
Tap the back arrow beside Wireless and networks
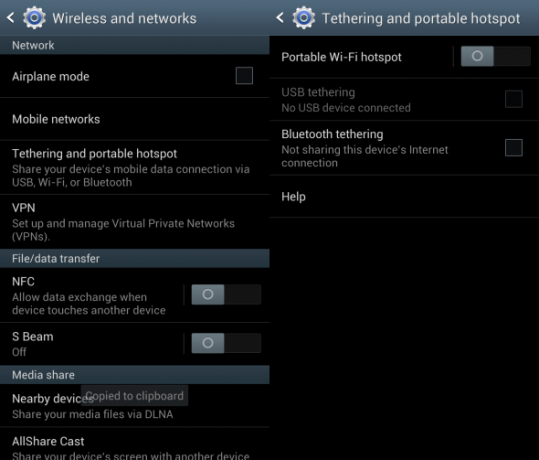pyautogui.click(x=11, y=18)
